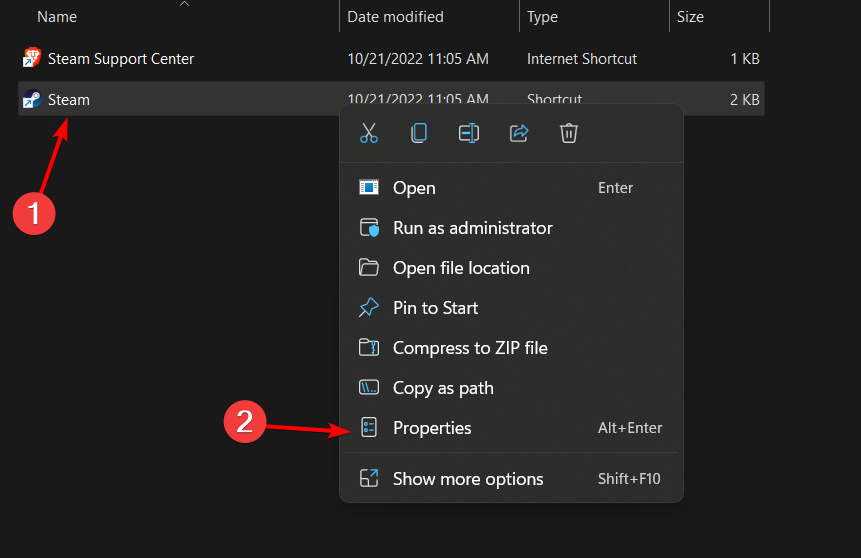Click the Copy icon in context menu

point(419,133)
